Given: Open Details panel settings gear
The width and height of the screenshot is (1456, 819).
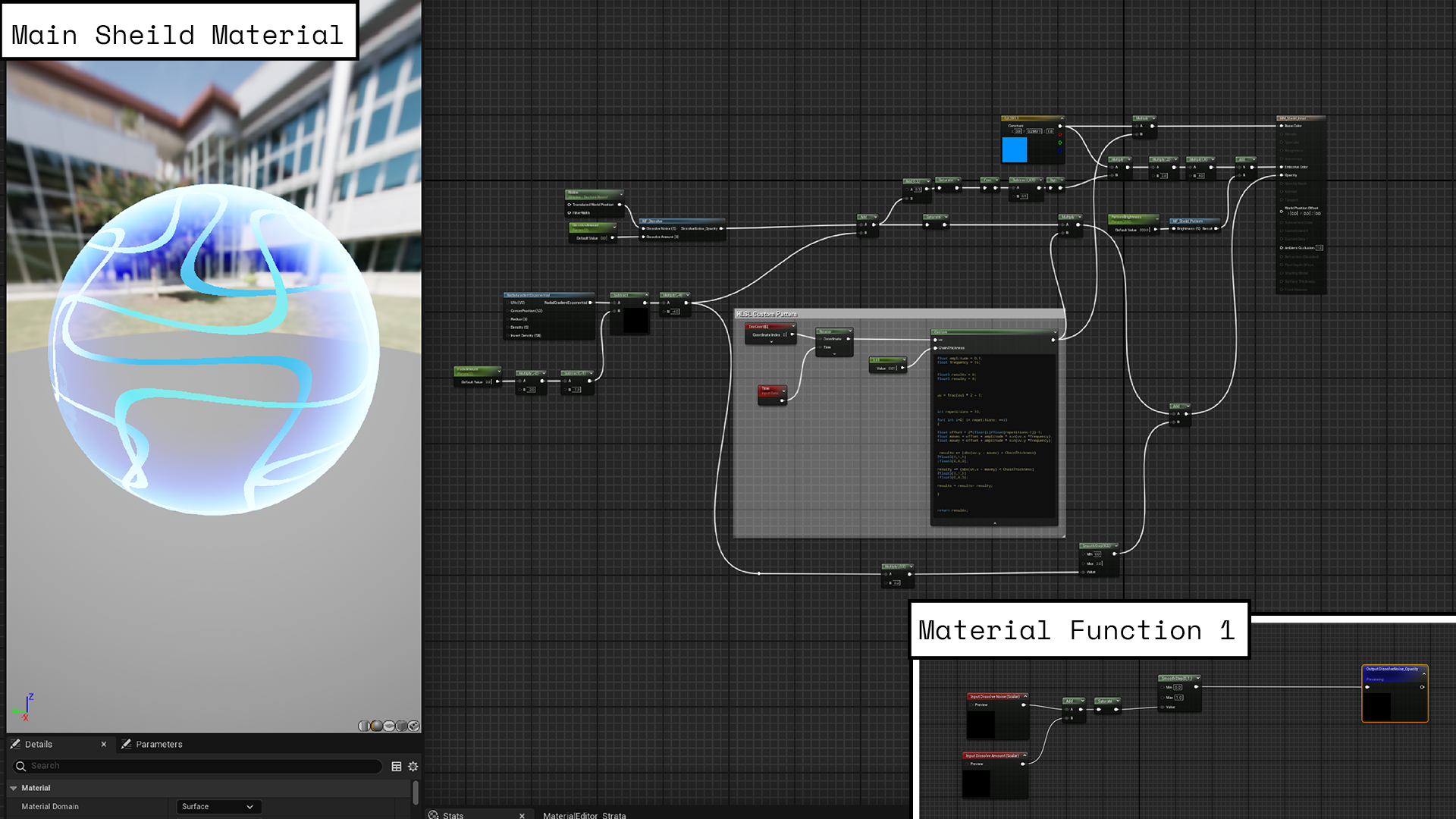Looking at the screenshot, I should pyautogui.click(x=413, y=767).
